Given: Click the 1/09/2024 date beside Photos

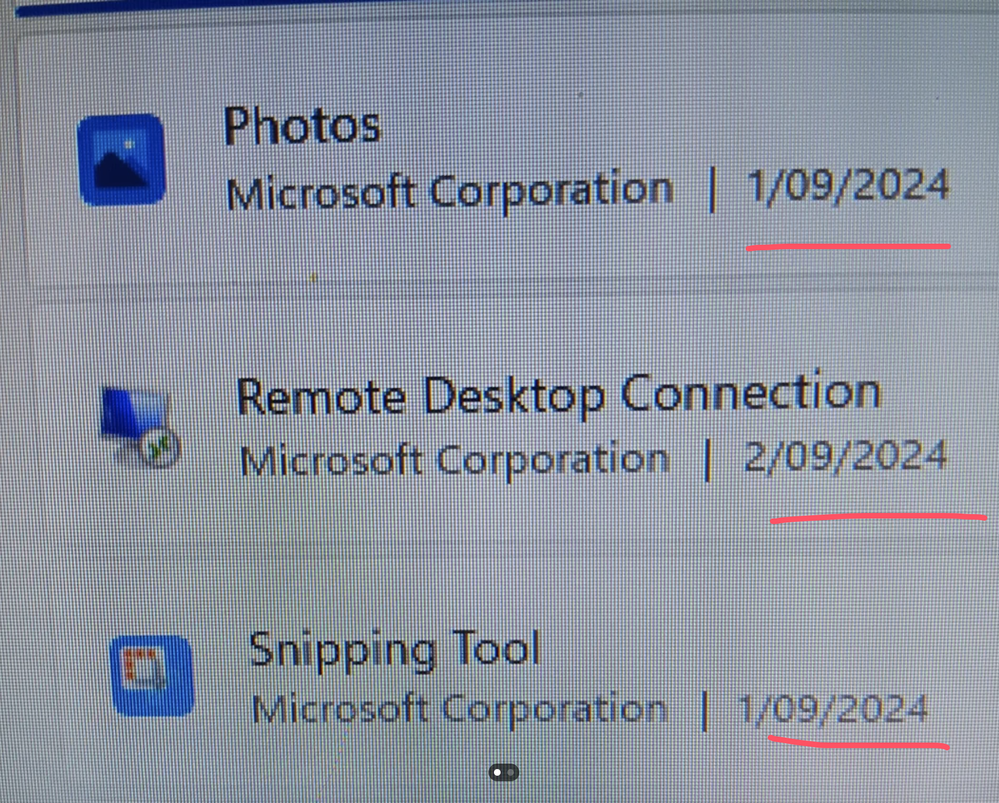Looking at the screenshot, I should click(x=848, y=187).
